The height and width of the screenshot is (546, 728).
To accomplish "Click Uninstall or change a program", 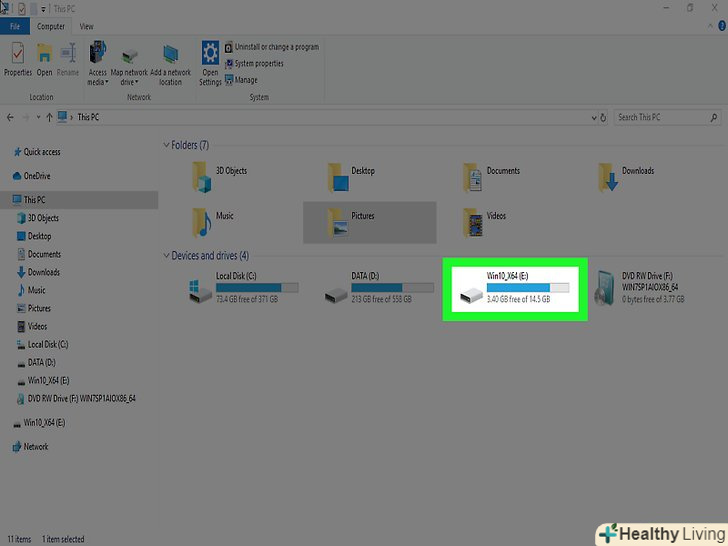I will (x=272, y=47).
